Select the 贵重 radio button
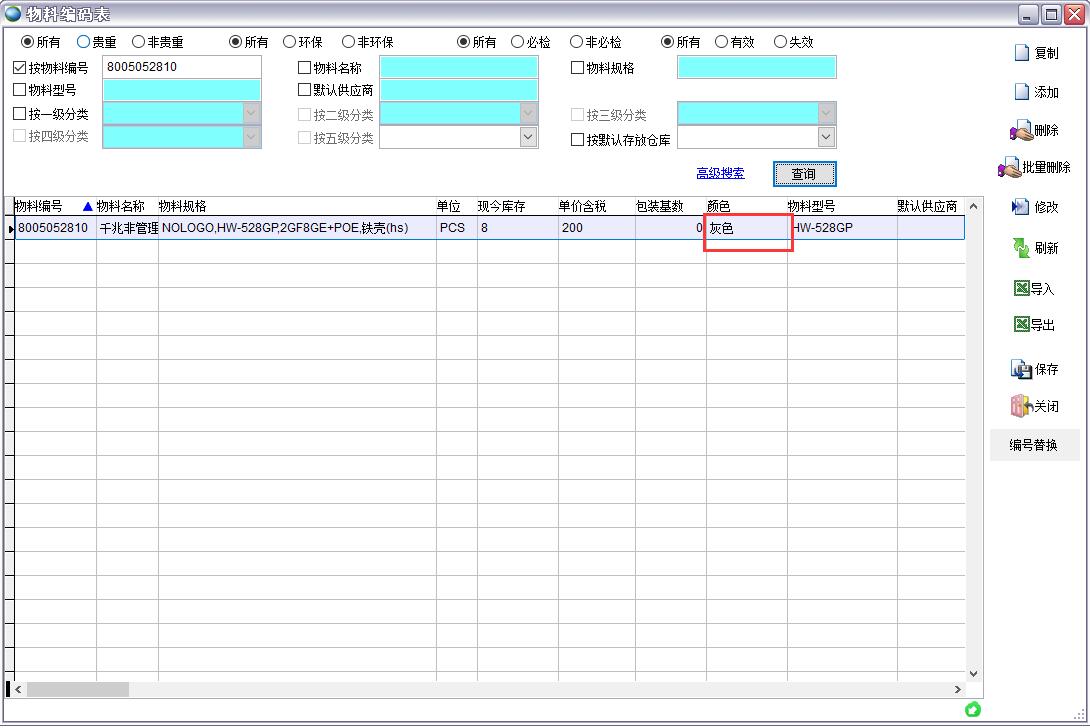Screen dimensions: 1090x728 pos(84,42)
